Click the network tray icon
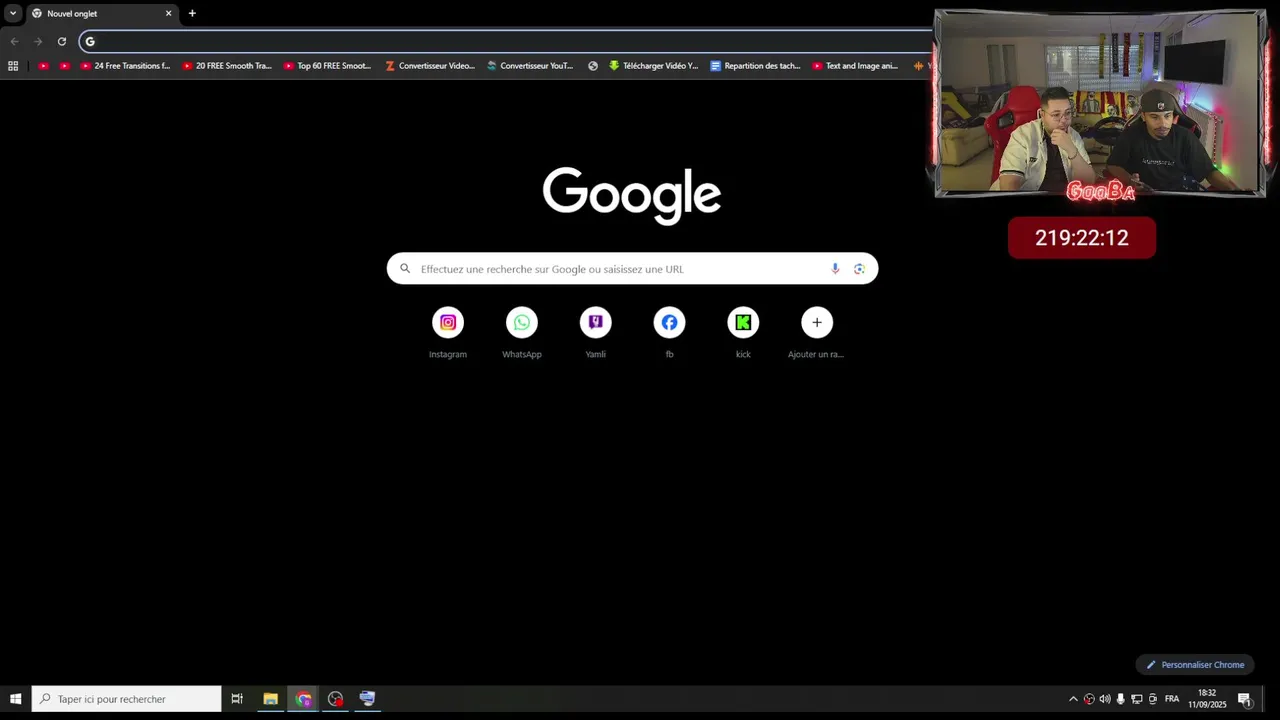 [1137, 699]
